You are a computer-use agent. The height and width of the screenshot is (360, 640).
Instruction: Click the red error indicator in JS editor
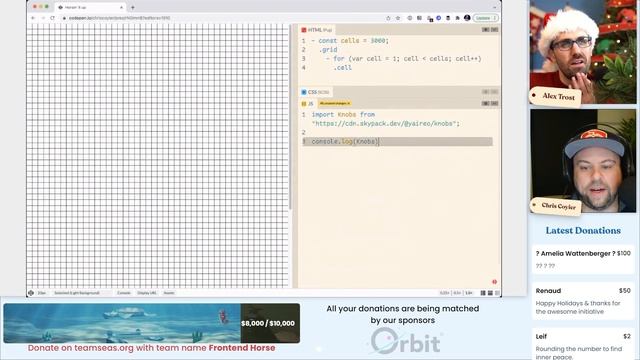(x=494, y=282)
